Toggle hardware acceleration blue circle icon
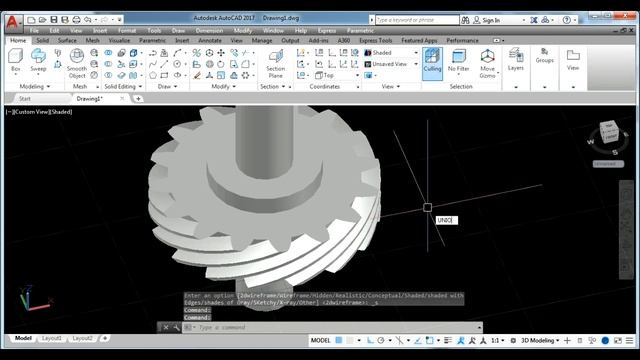Image resolution: width=640 pixels, height=360 pixels. coord(605,340)
